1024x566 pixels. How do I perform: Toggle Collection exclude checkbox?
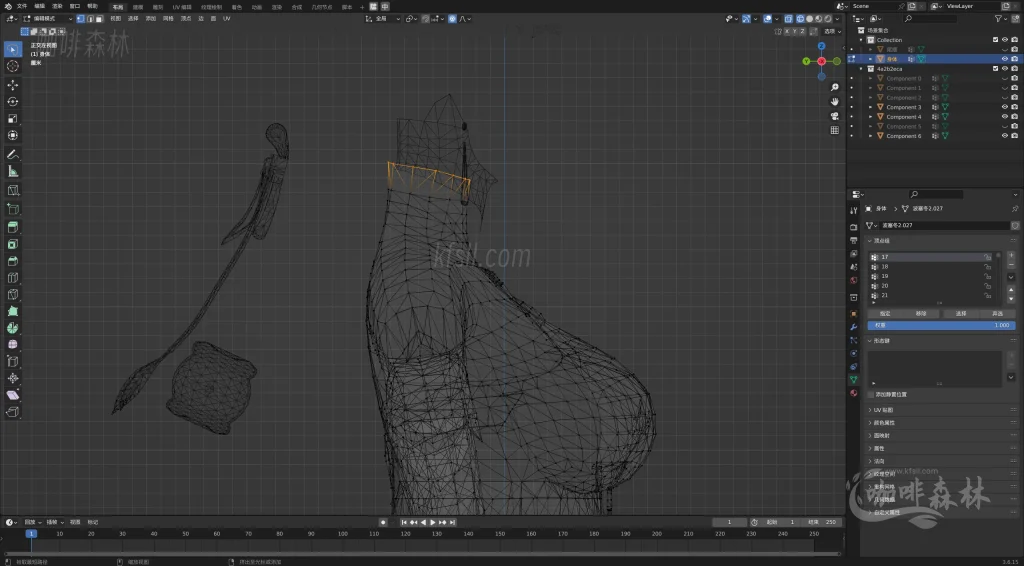tap(995, 40)
